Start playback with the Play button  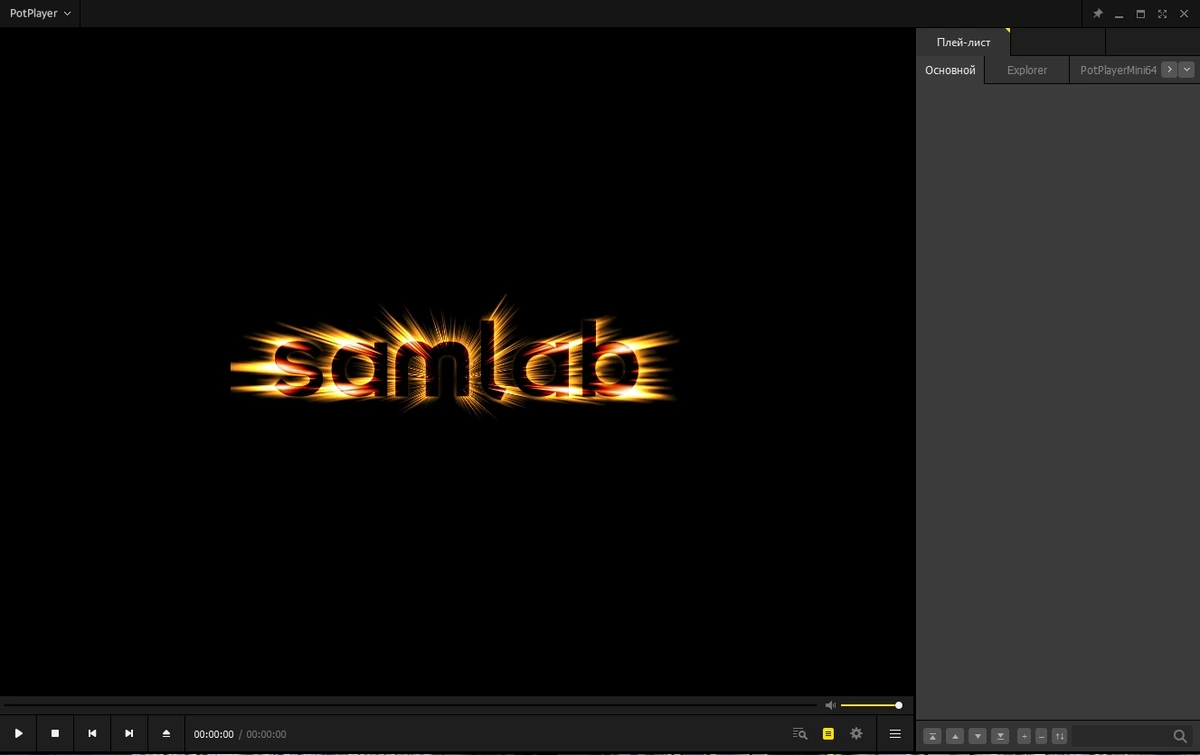click(x=18, y=734)
